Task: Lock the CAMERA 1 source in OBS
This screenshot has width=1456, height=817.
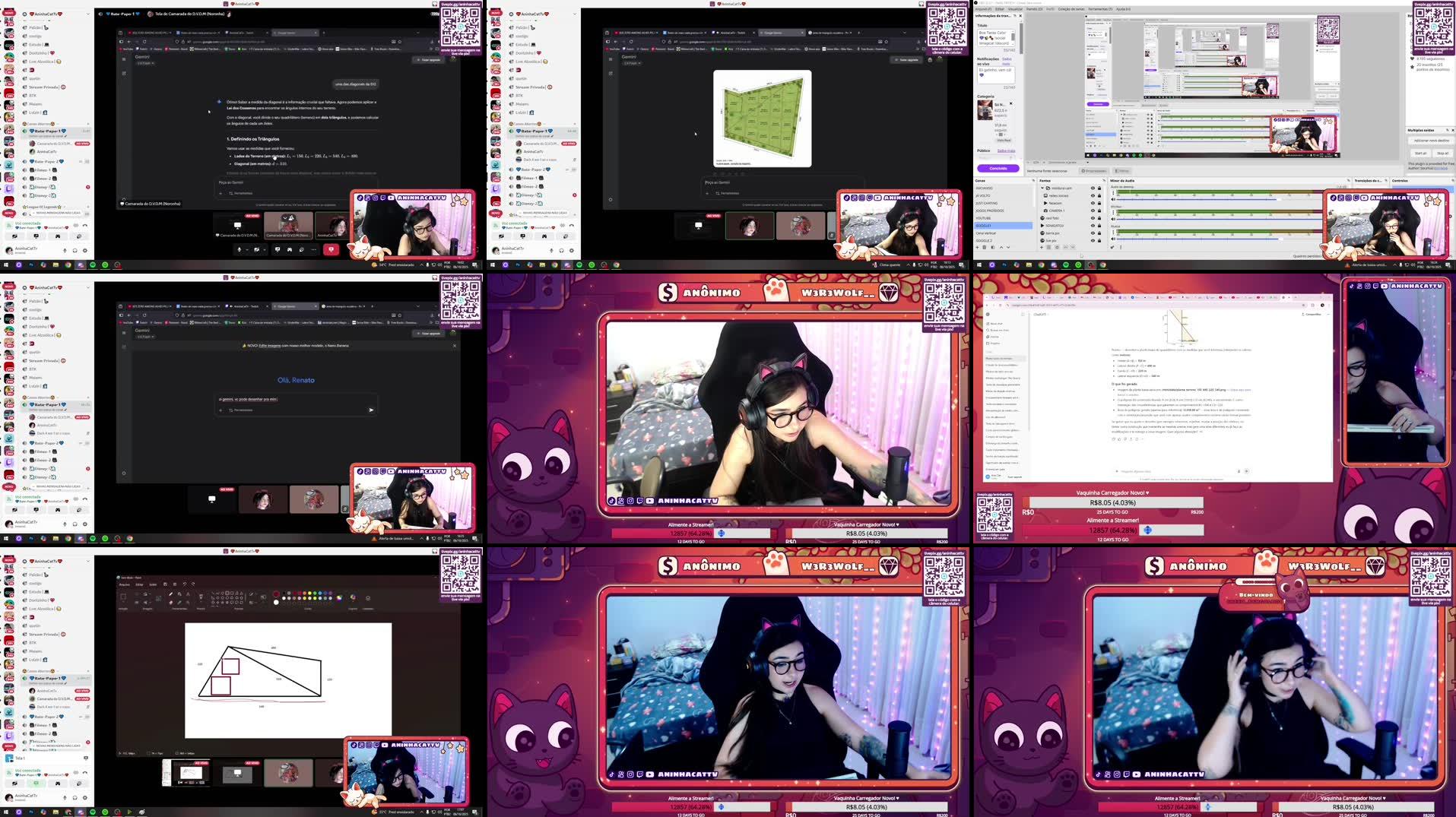Action: point(1099,211)
